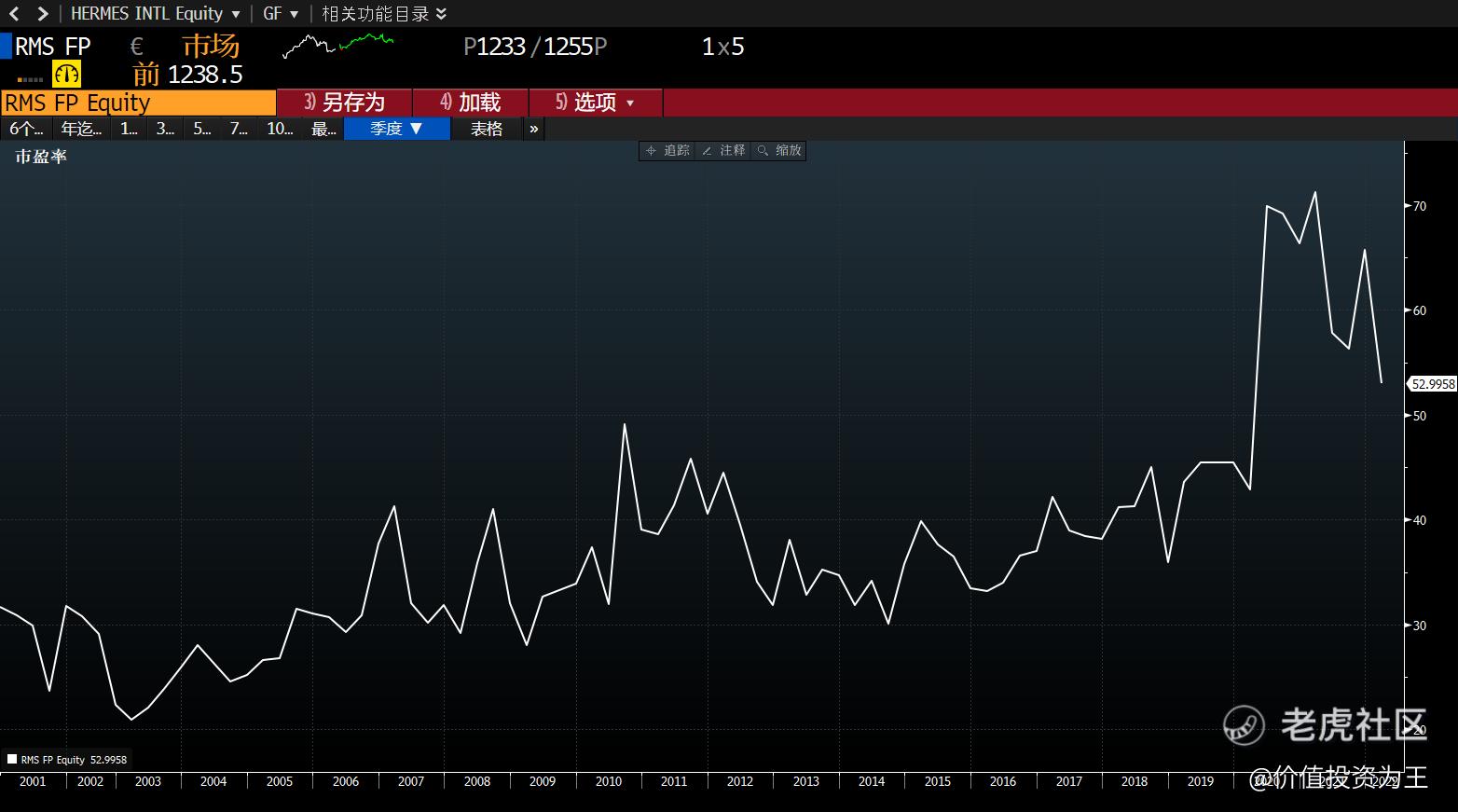
Task: Click the RMS FP Equity 52.9958 legend text
Action: (74, 760)
